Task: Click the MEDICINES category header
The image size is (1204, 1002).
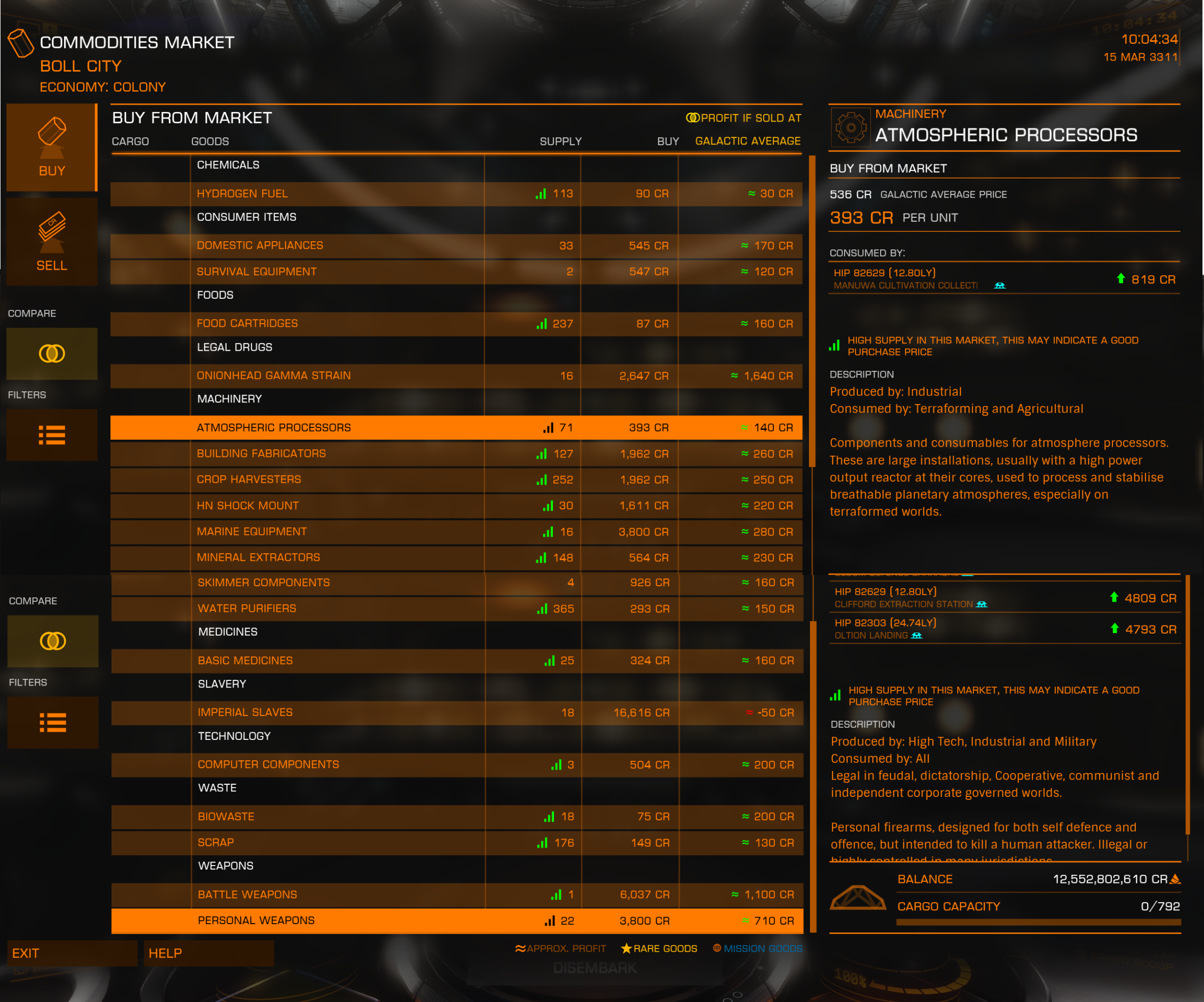Action: coord(228,632)
